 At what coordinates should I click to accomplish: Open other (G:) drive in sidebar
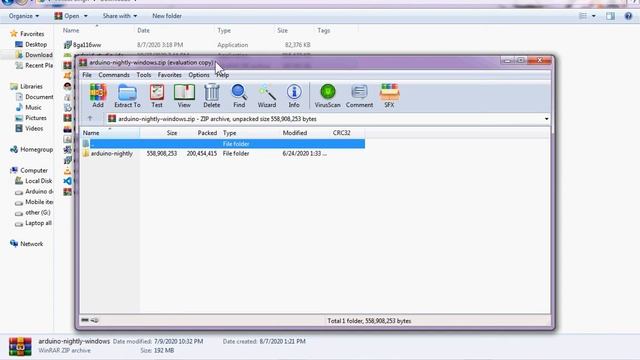(33, 213)
